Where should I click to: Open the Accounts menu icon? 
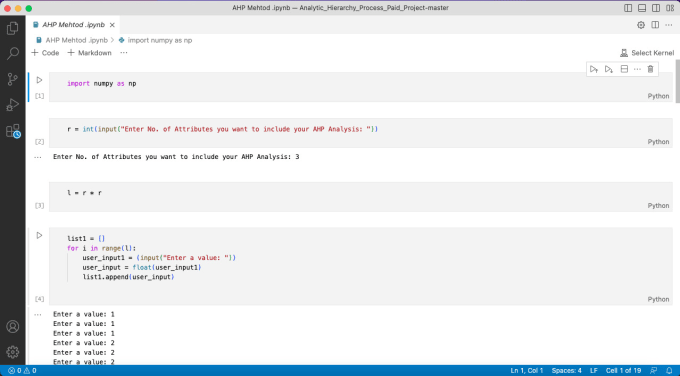[13, 327]
